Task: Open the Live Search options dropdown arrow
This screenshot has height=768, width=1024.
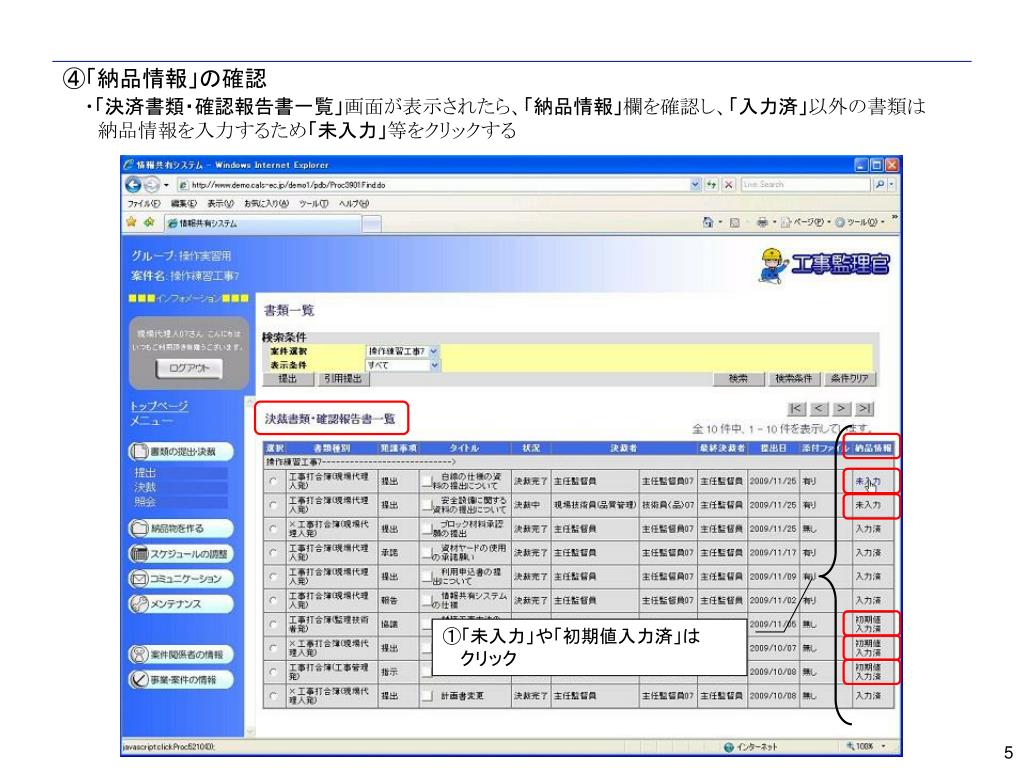Action: pyautogui.click(x=892, y=185)
